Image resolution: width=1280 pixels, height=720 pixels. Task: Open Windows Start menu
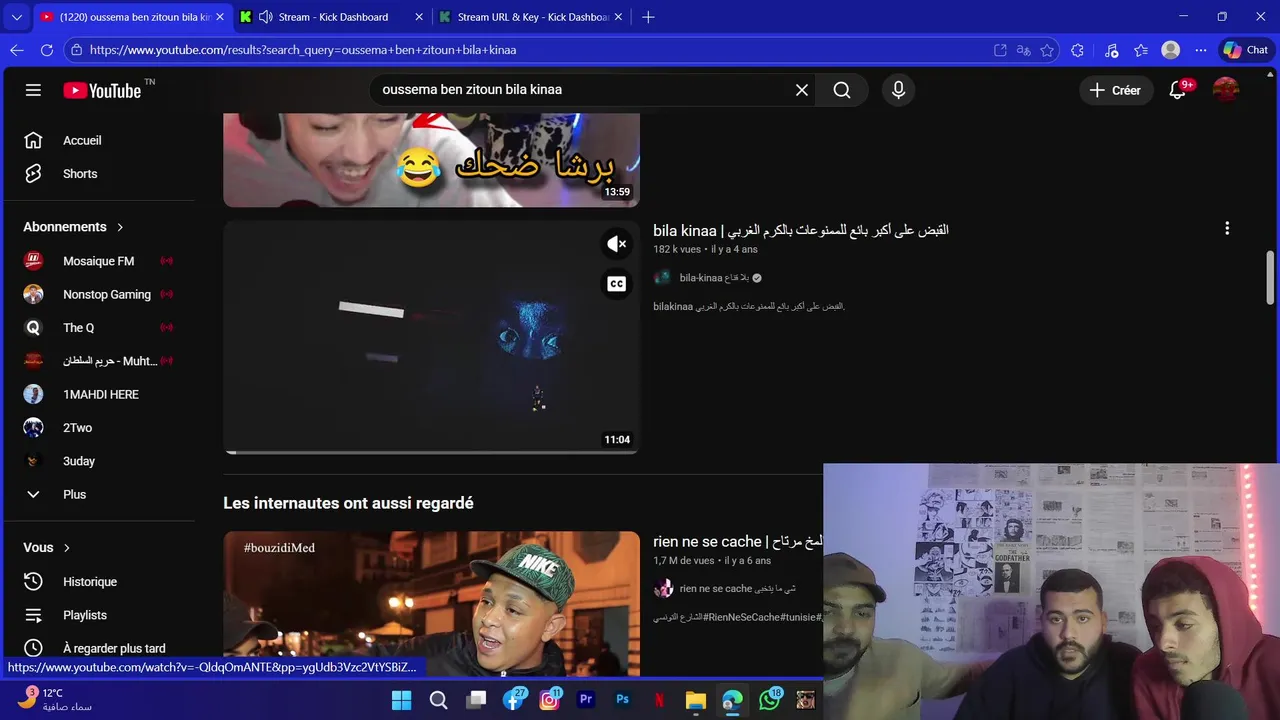401,700
